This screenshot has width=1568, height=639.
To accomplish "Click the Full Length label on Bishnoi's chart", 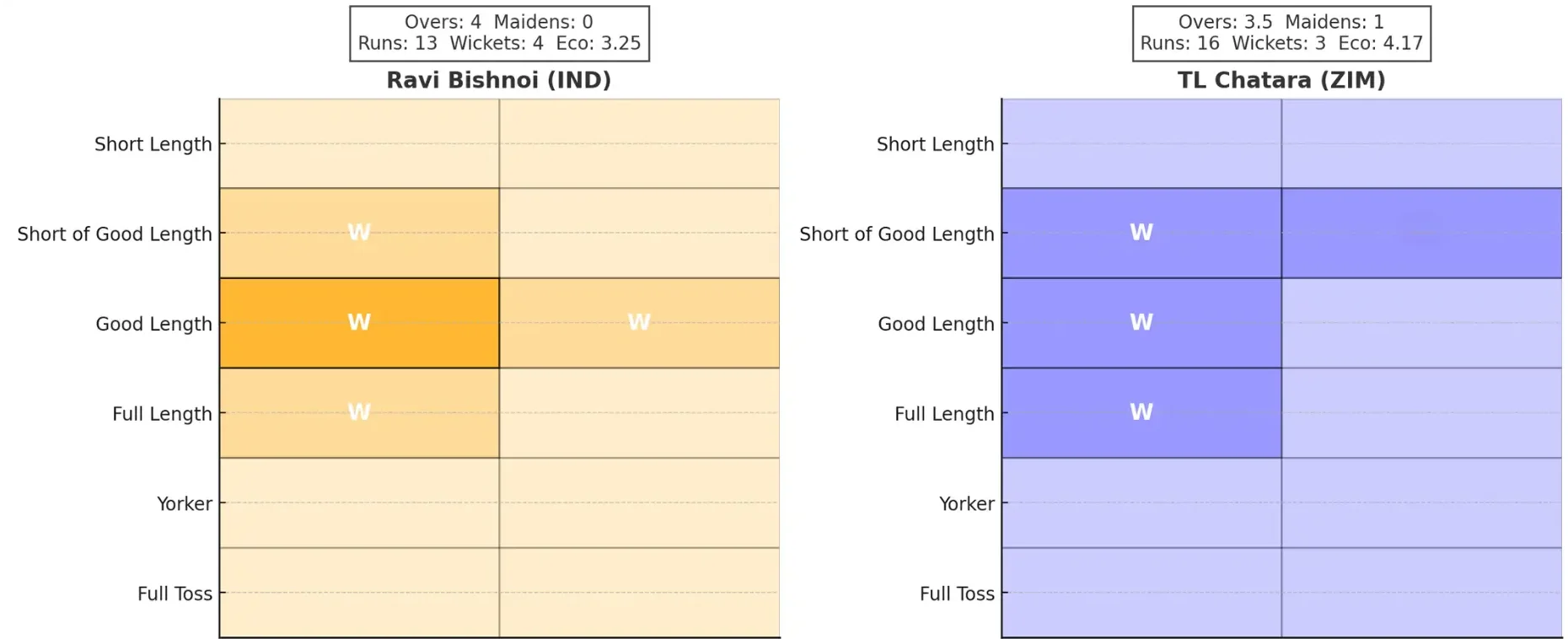I will [162, 414].
